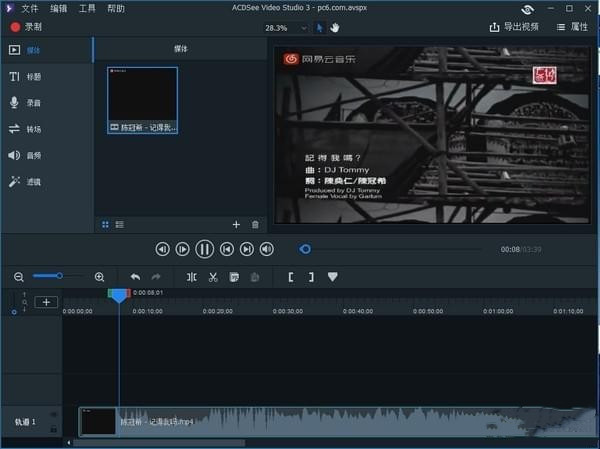This screenshot has width=600, height=449.
Task: Select the hand pan tool
Action: click(x=335, y=28)
